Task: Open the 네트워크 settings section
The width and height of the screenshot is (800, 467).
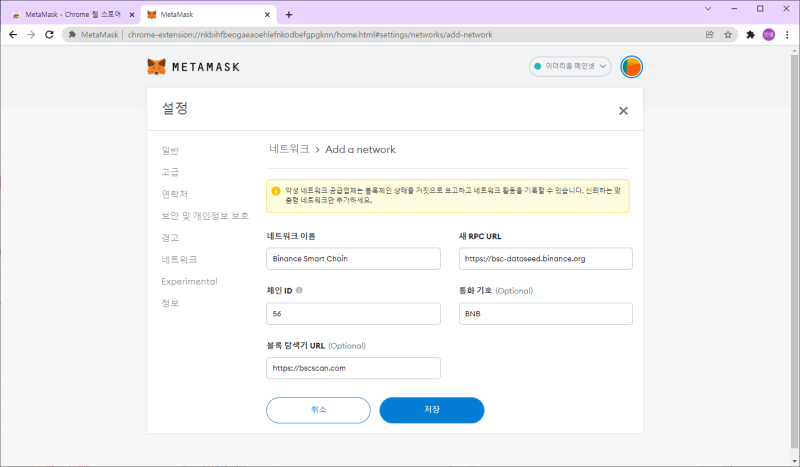Action: click(x=179, y=259)
